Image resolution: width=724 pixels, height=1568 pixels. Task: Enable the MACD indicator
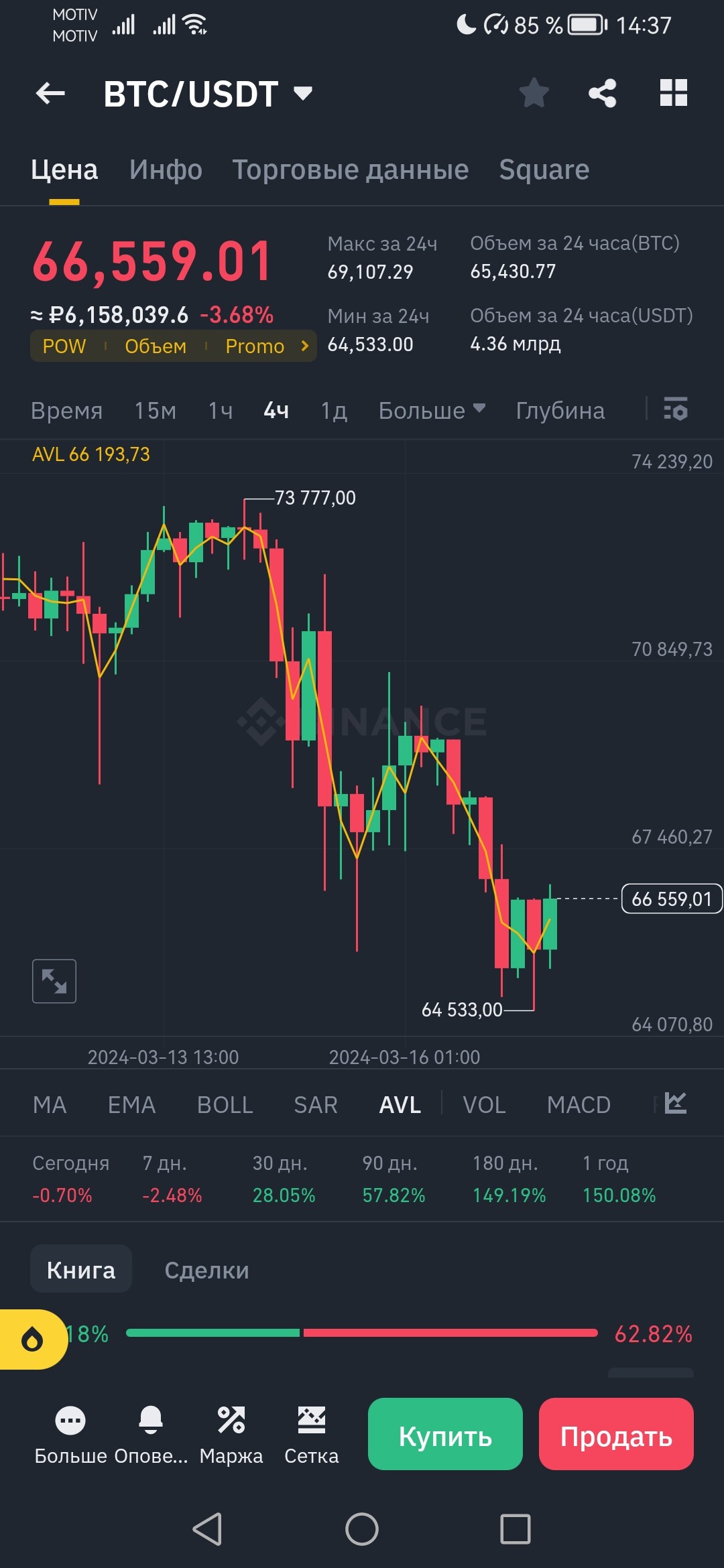click(579, 1104)
